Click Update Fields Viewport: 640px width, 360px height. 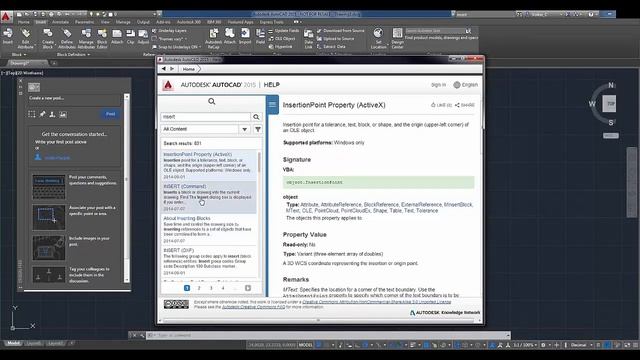click(x=284, y=31)
